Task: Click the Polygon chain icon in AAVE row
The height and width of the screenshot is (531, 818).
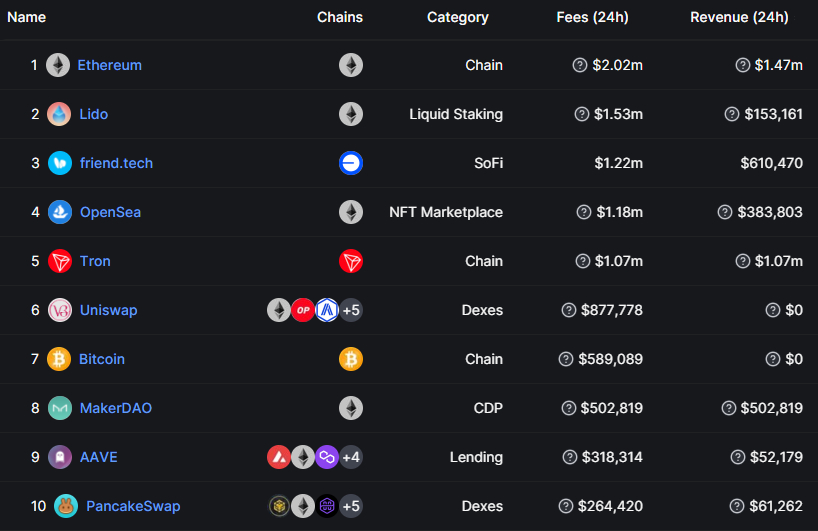Action: [327, 457]
